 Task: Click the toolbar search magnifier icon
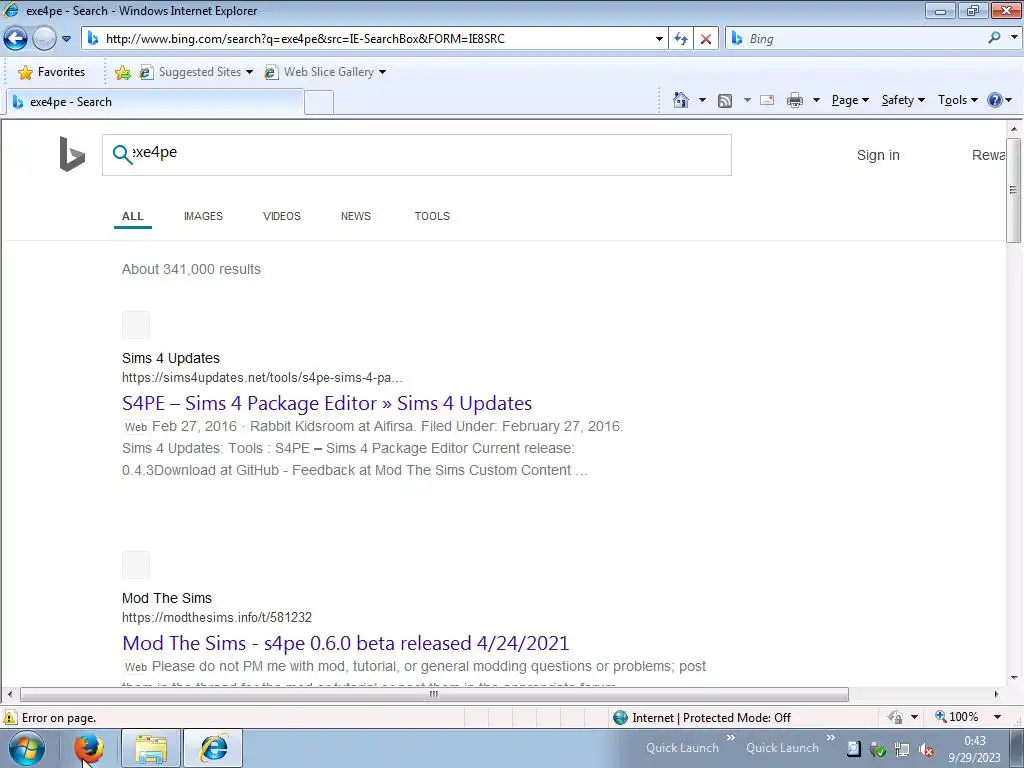994,38
